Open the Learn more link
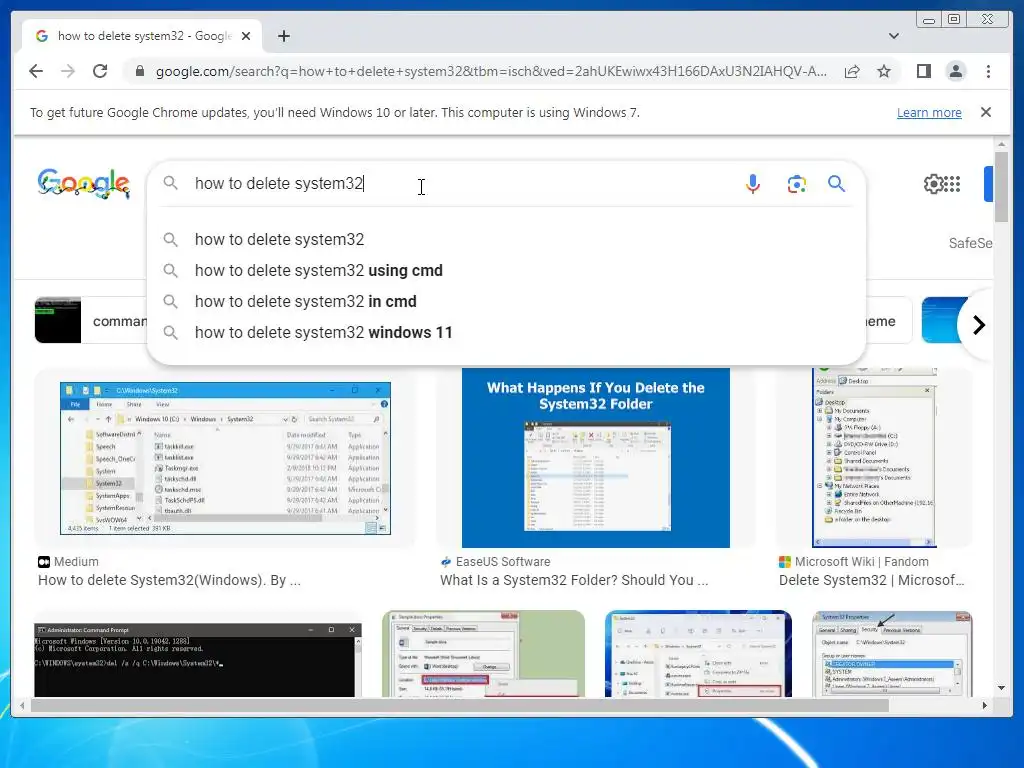 click(x=929, y=112)
